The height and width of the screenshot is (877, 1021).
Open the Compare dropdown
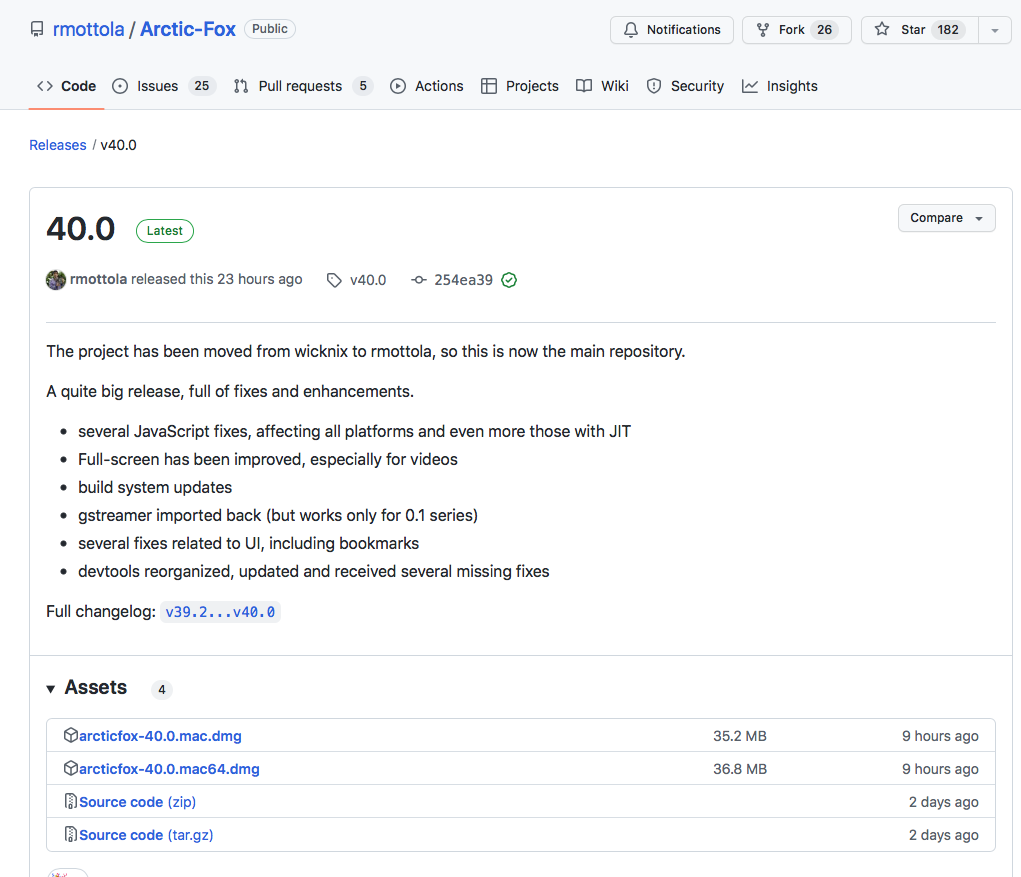pyautogui.click(x=946, y=218)
